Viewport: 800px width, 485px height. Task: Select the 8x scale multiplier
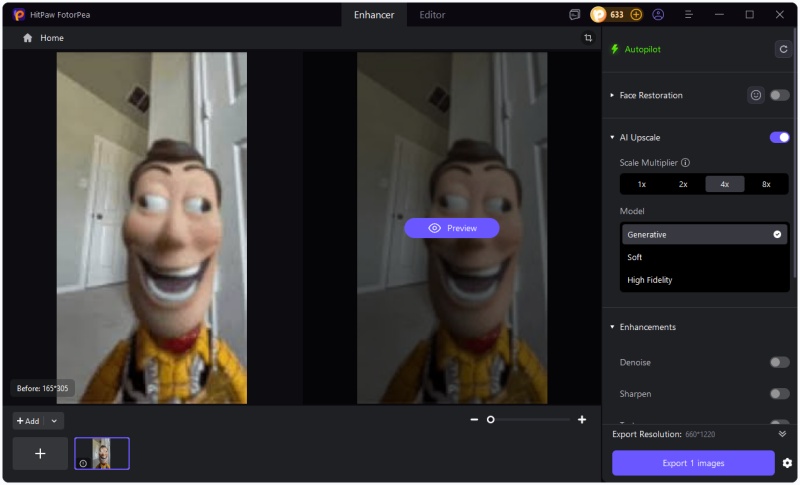coord(766,184)
